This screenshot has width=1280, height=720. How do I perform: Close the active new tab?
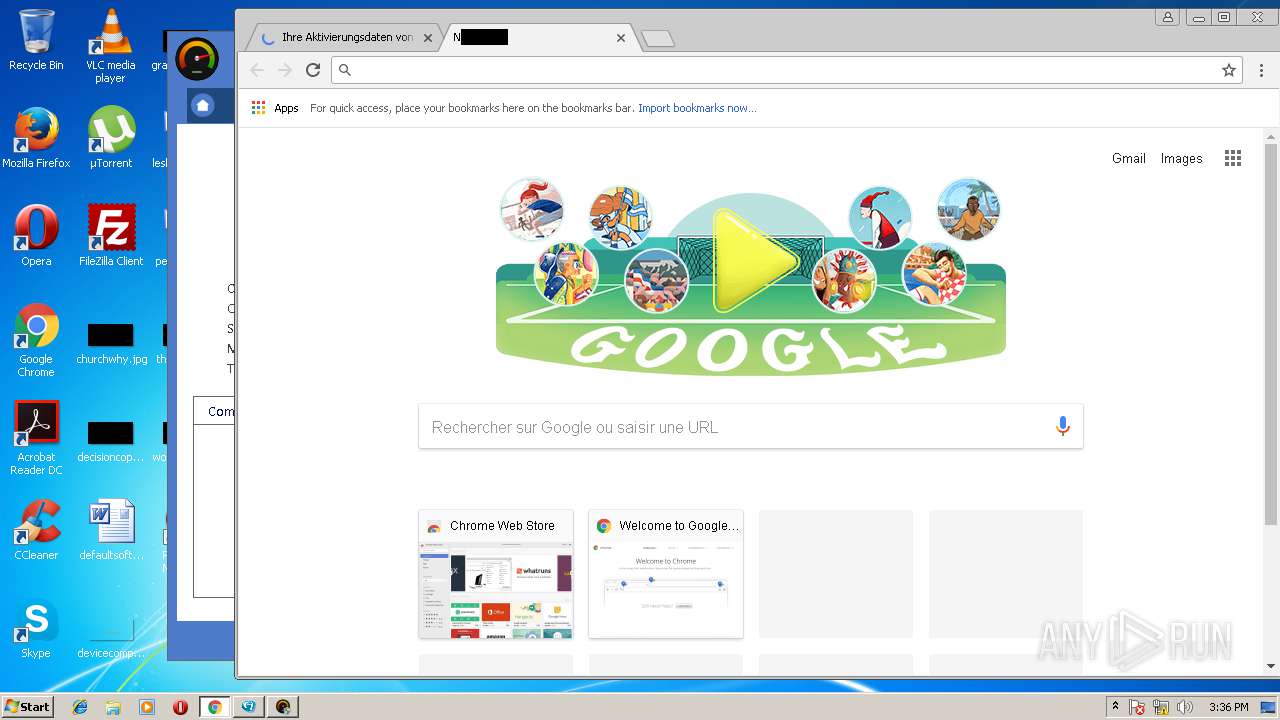click(x=621, y=38)
